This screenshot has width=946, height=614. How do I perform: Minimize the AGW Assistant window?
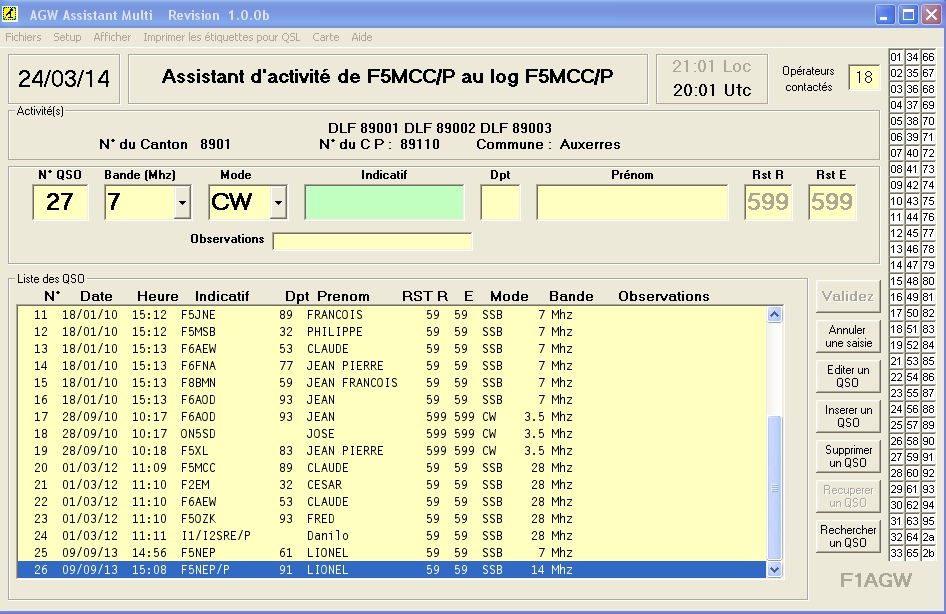(x=884, y=14)
